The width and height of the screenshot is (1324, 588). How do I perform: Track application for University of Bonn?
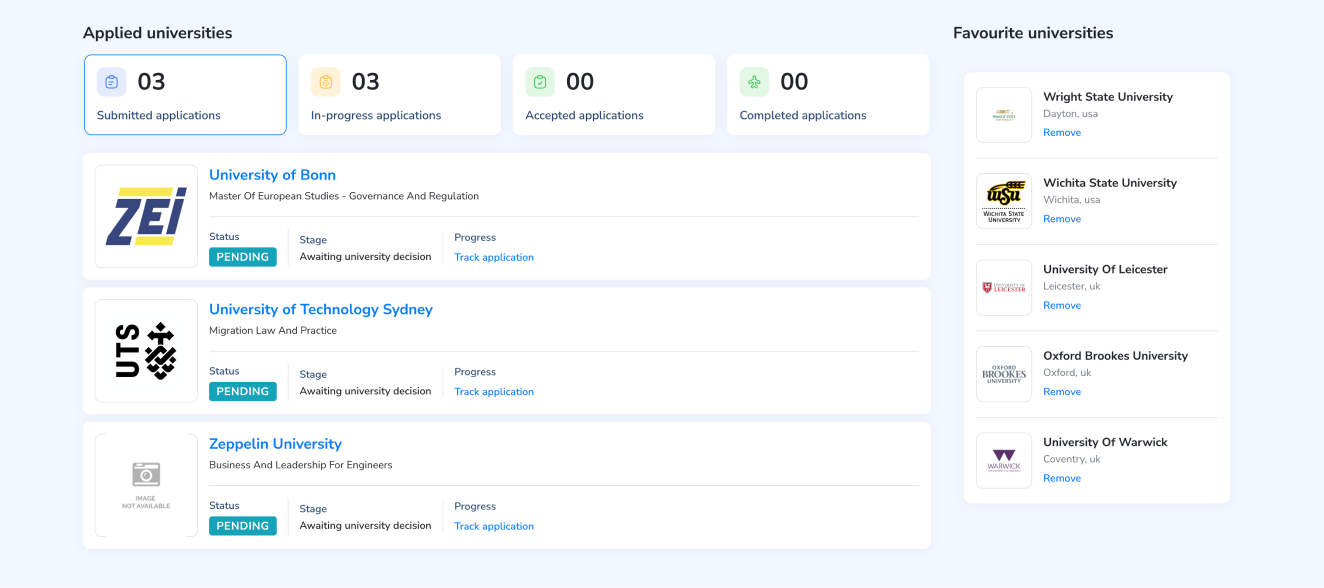pos(494,258)
